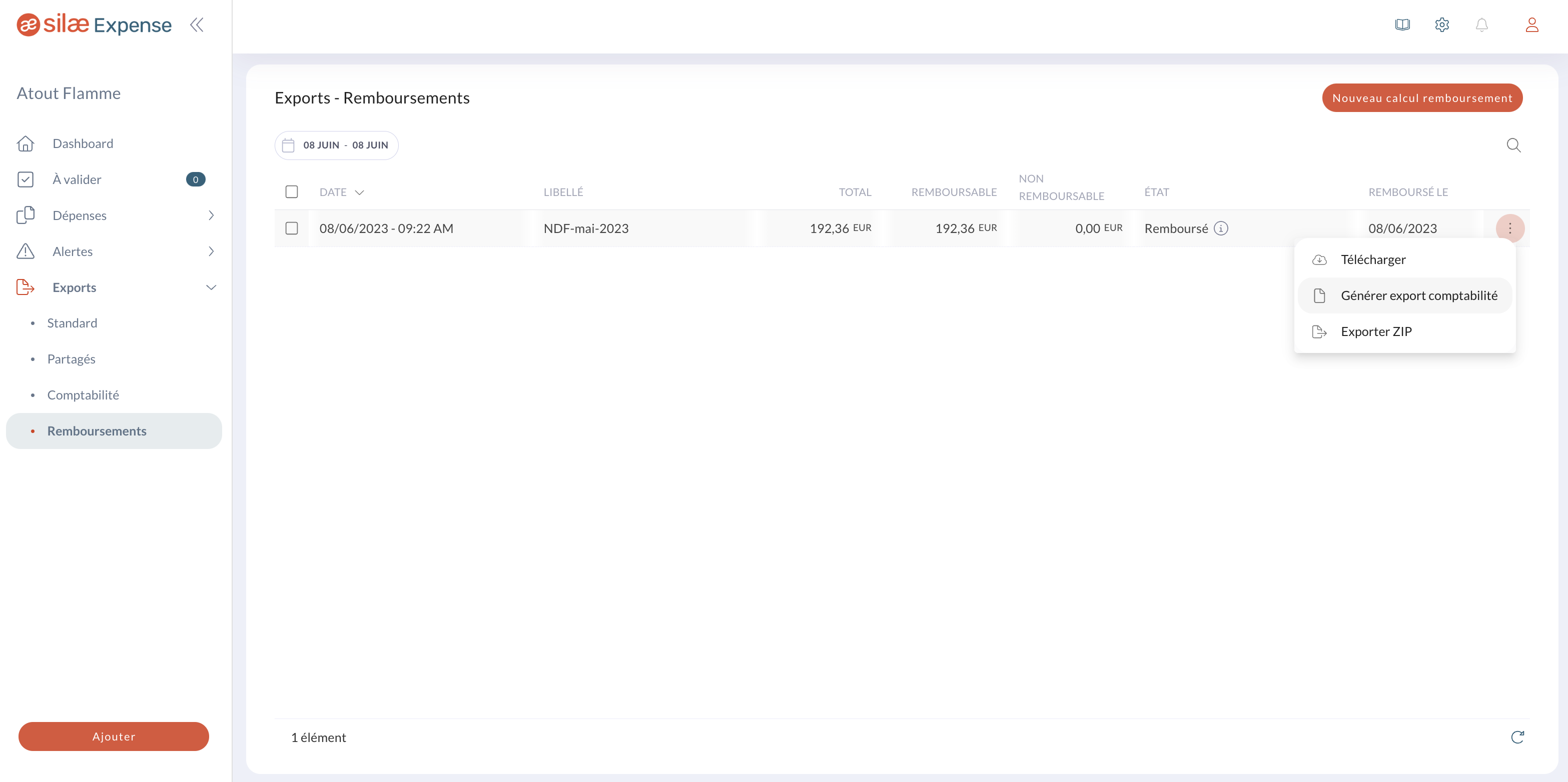Screen dimensions: 1568x782
Task: Click the 08/06/2023 - 09:22 AM date cell
Action: click(x=387, y=228)
